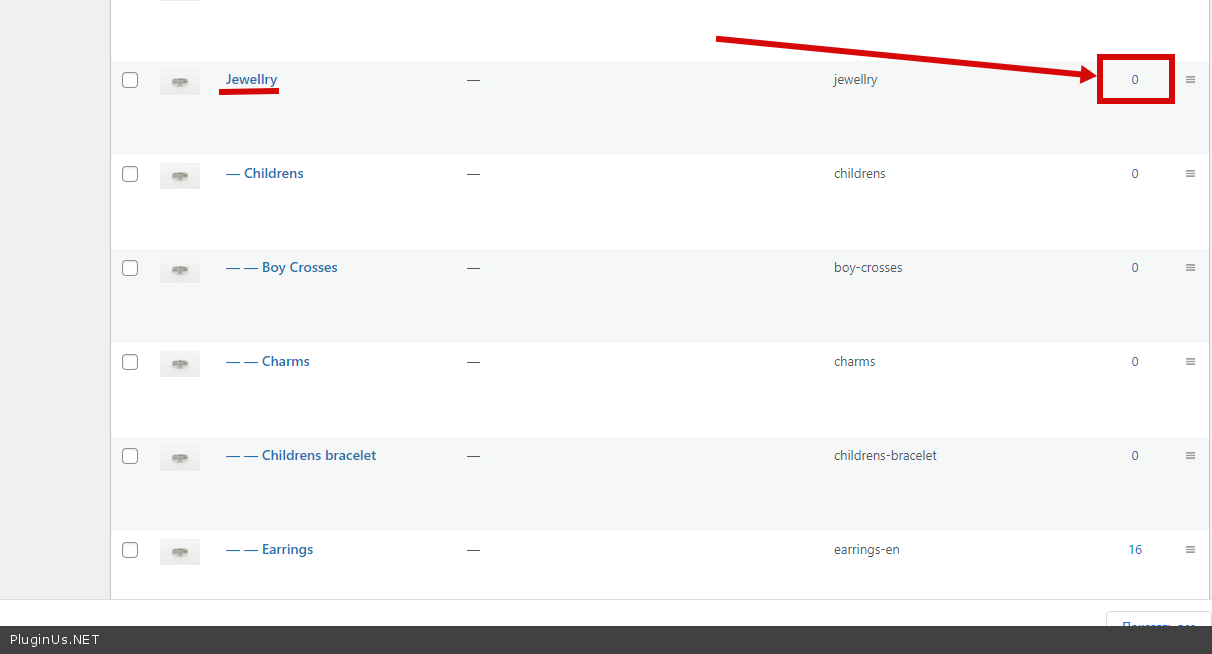Click the drag handle icon for Childrens row
Viewport: 1212px width, 654px height.
point(1190,174)
